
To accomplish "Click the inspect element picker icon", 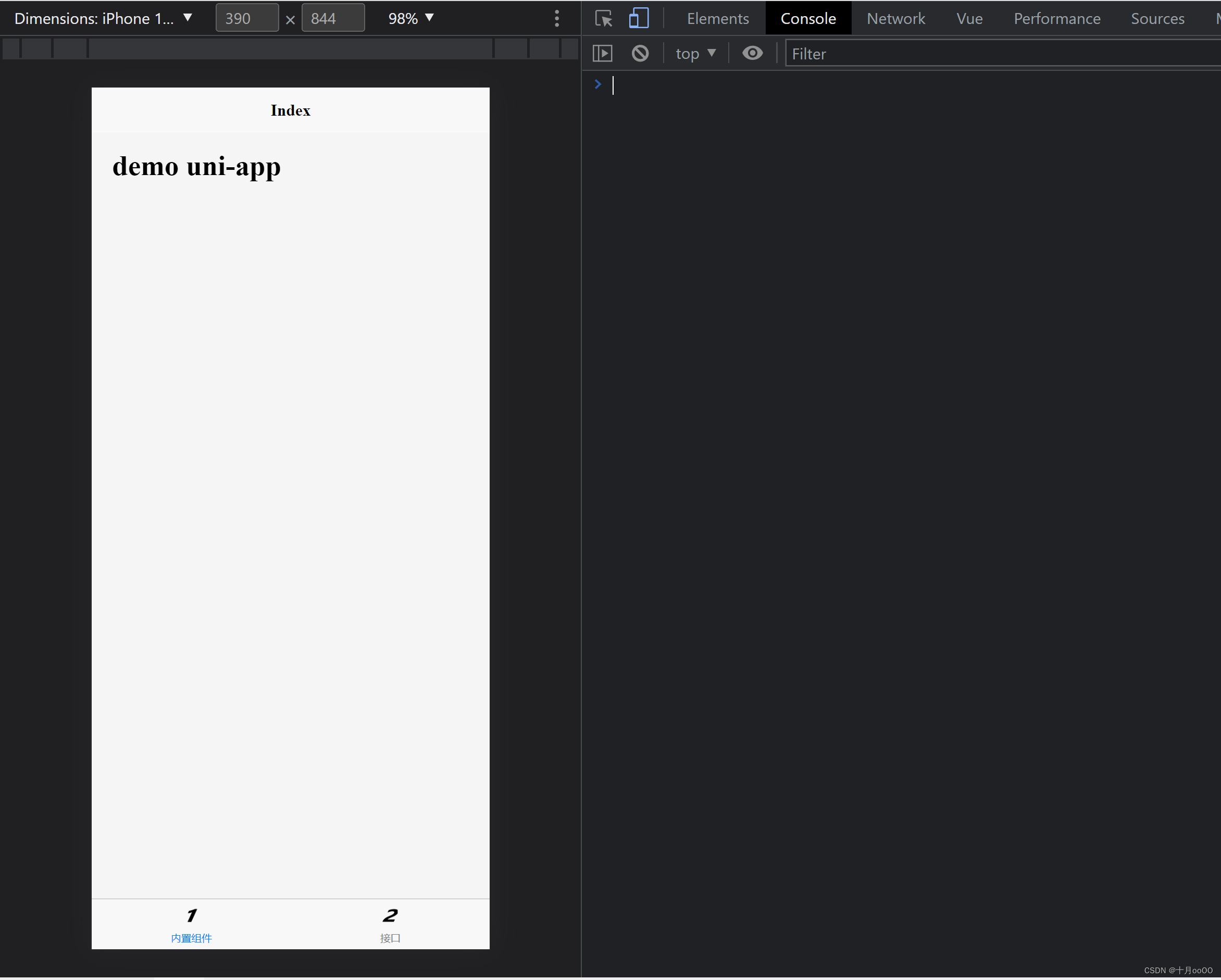I will (x=604, y=19).
